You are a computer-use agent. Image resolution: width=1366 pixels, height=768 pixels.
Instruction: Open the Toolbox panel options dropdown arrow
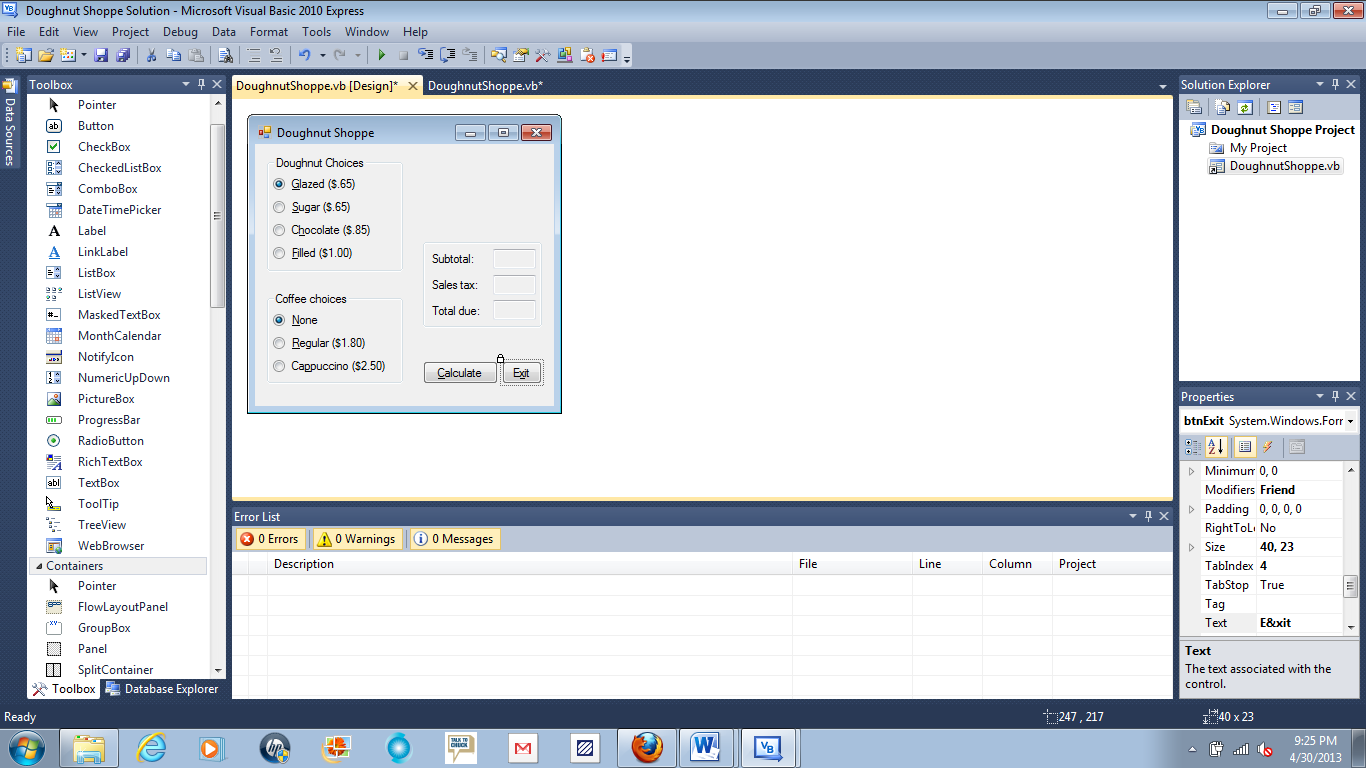pyautogui.click(x=186, y=85)
